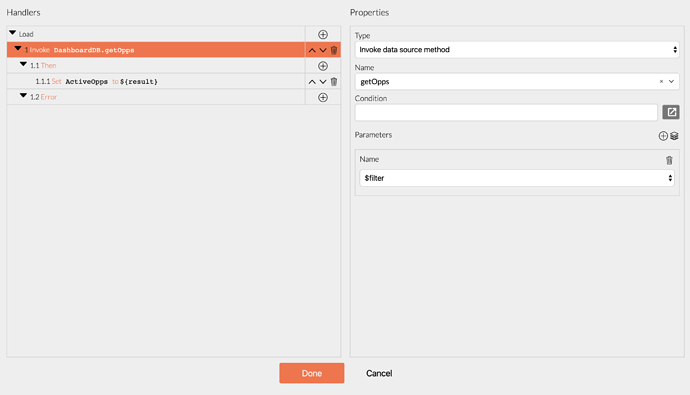Add a new parameter
690x395 pixels.
coord(663,136)
